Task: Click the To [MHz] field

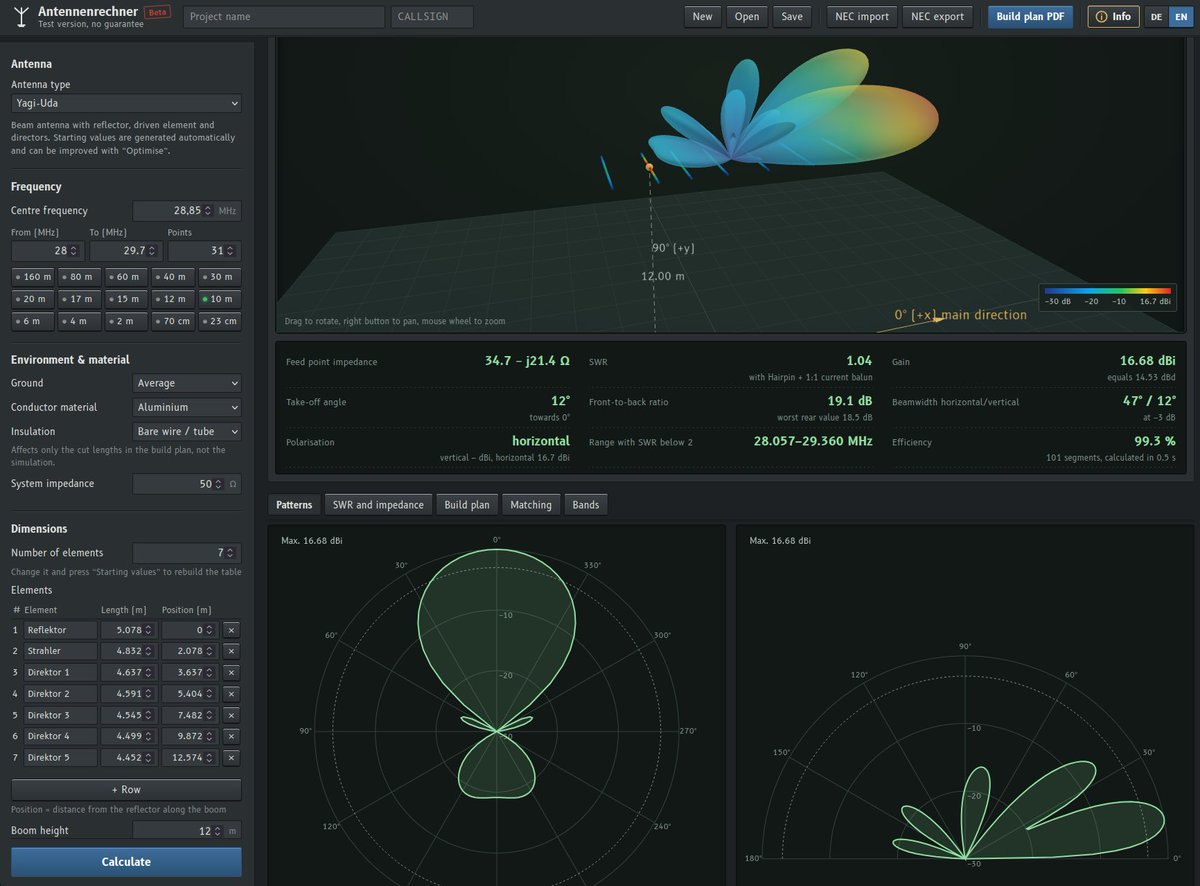Action: [x=125, y=251]
